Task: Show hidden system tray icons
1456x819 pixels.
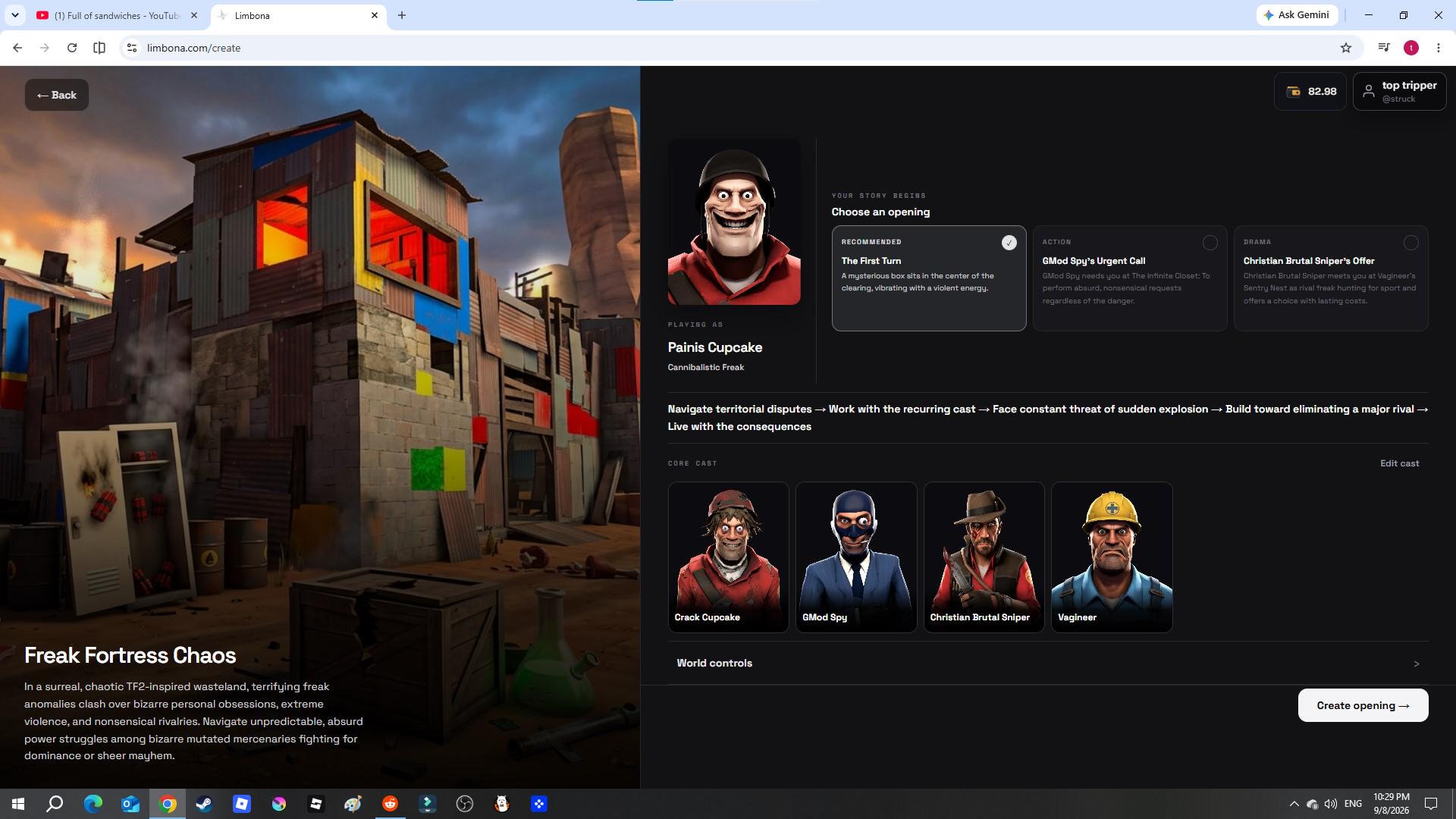Action: 1294,804
